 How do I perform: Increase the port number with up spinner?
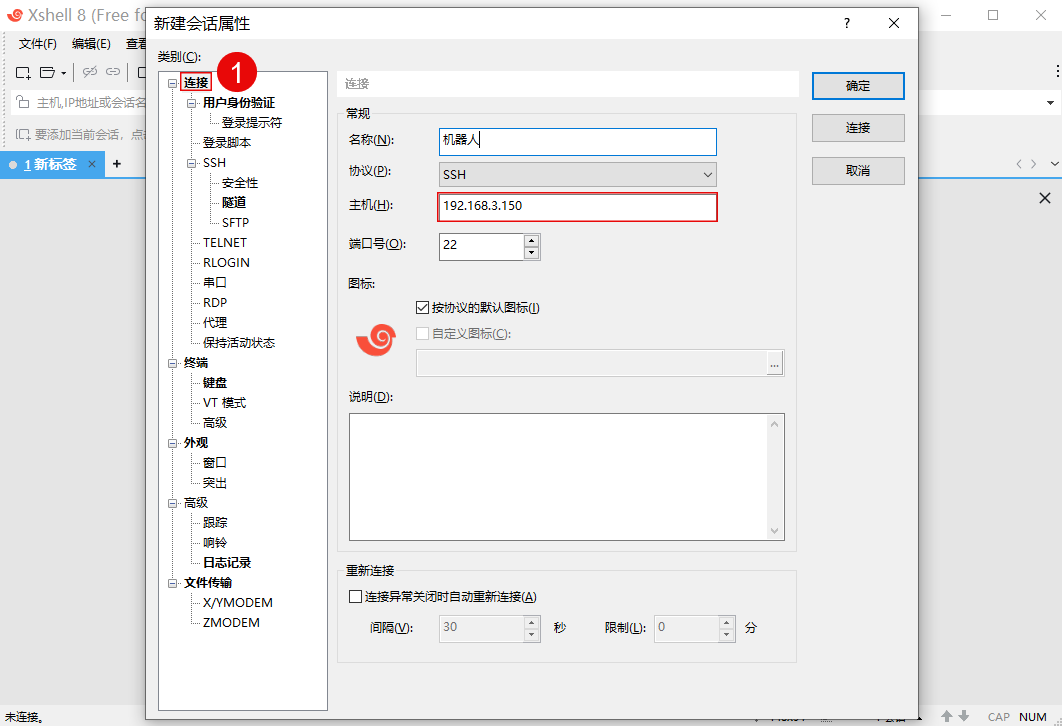531,239
